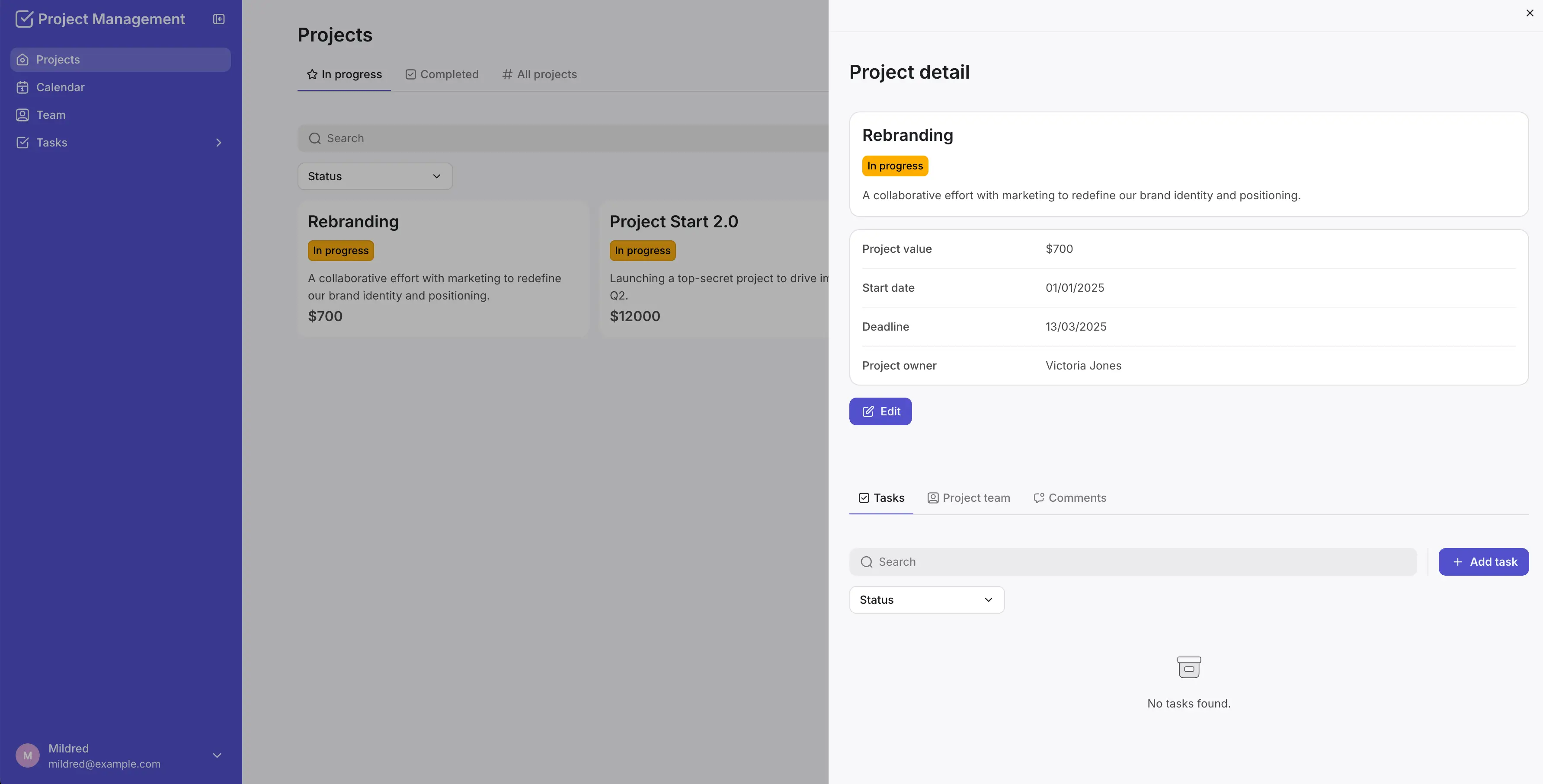Screen dimensions: 1543x784
Task: Click the Project Management logo icon
Action: 24,19
